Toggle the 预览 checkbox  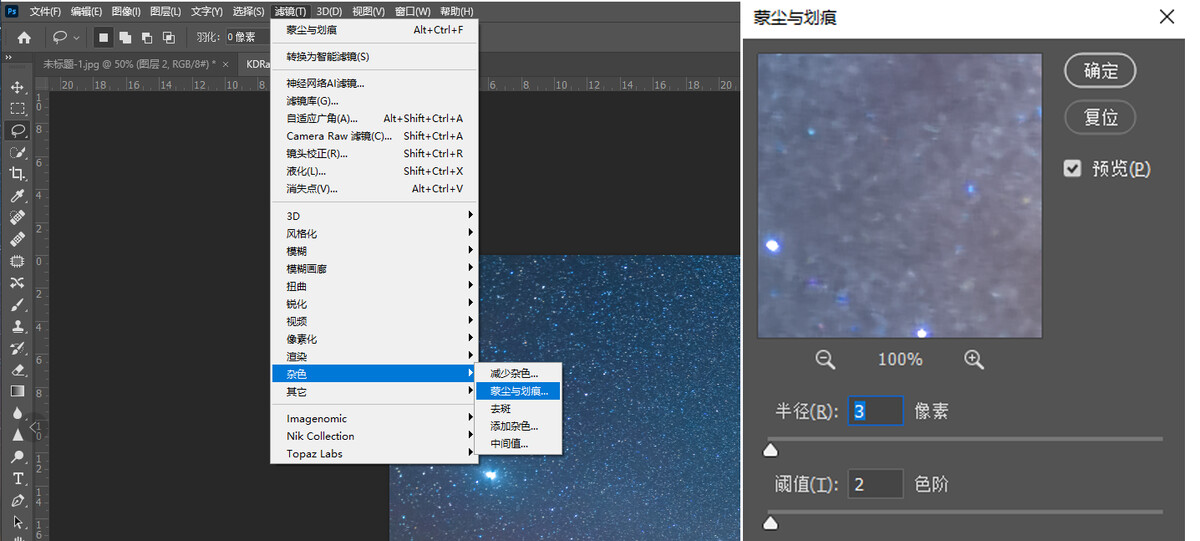point(1073,168)
